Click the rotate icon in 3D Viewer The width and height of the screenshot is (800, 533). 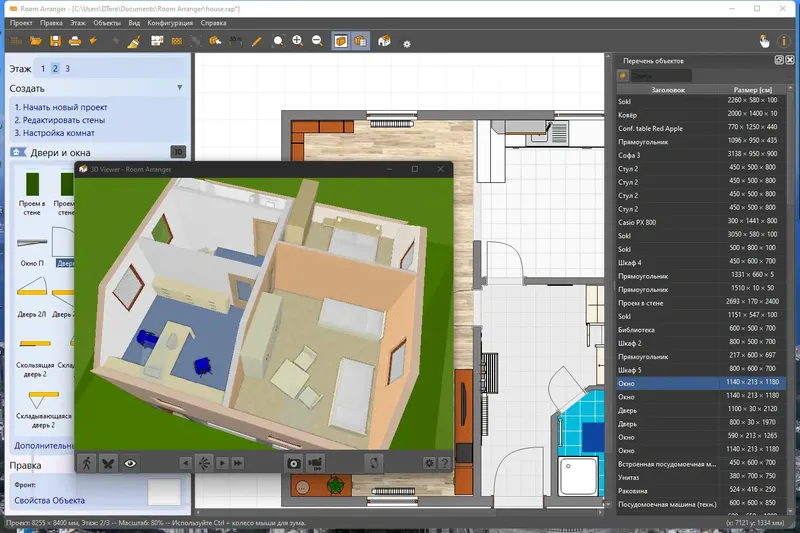tap(374, 463)
